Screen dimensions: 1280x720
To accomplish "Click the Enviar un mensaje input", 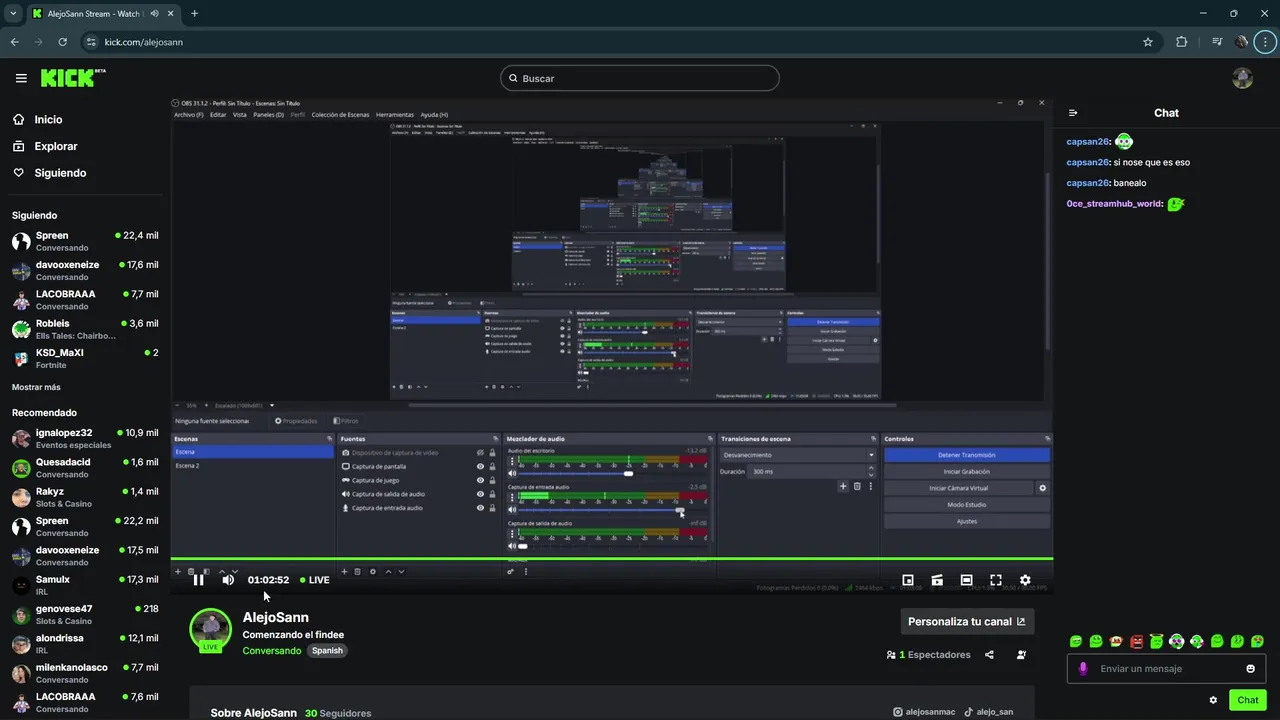I will (1166, 669).
